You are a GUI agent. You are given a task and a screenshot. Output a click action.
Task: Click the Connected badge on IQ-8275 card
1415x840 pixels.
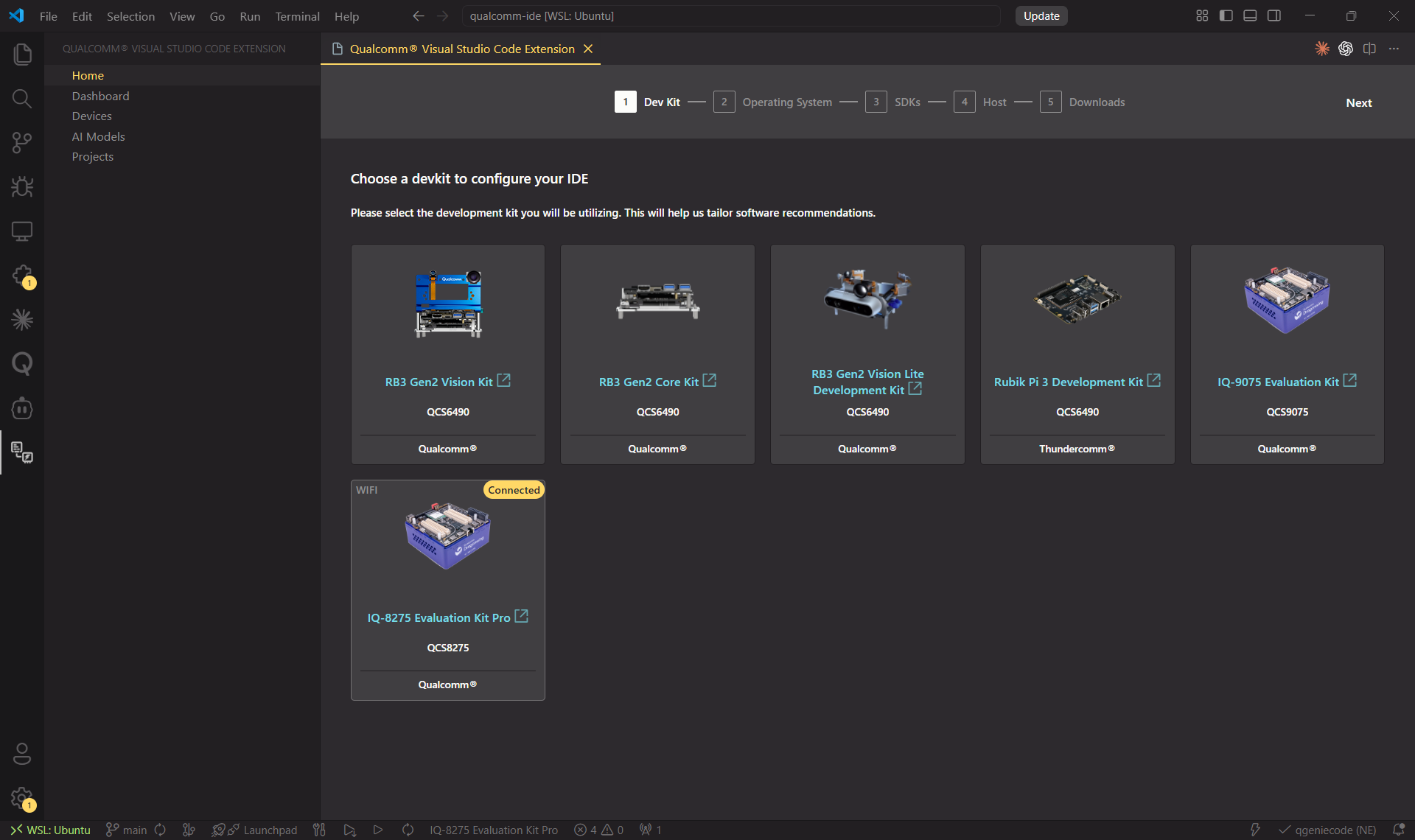pyautogui.click(x=514, y=490)
